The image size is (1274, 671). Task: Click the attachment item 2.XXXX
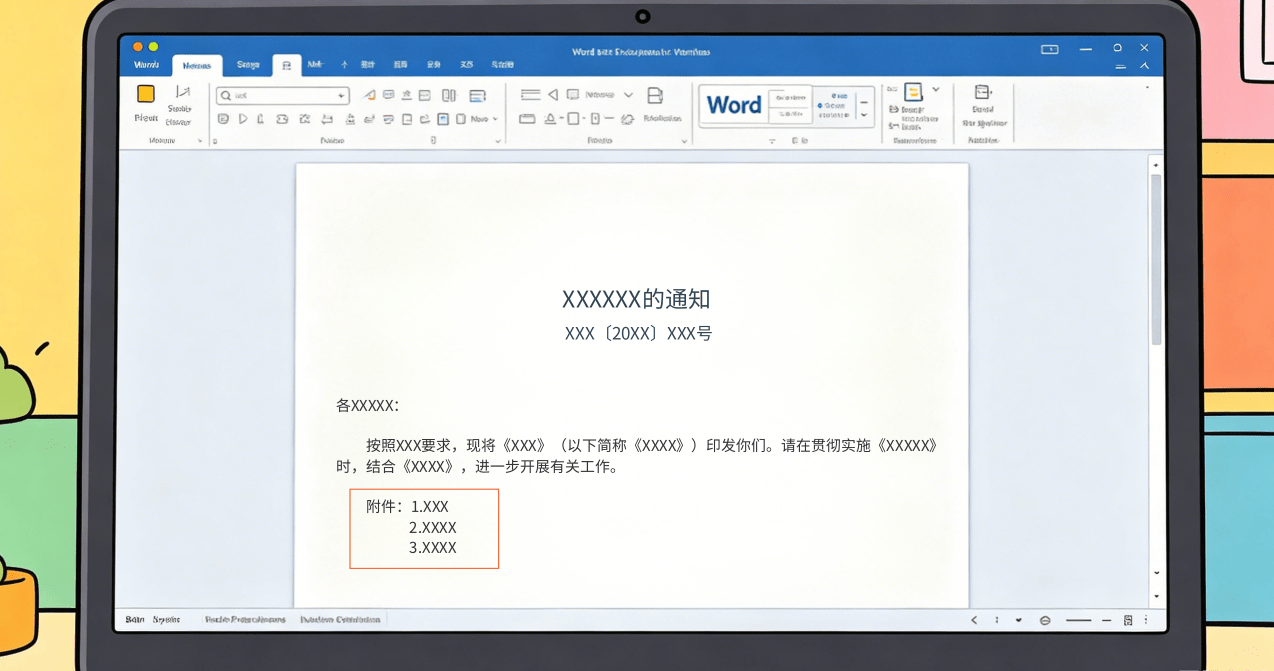point(432,527)
